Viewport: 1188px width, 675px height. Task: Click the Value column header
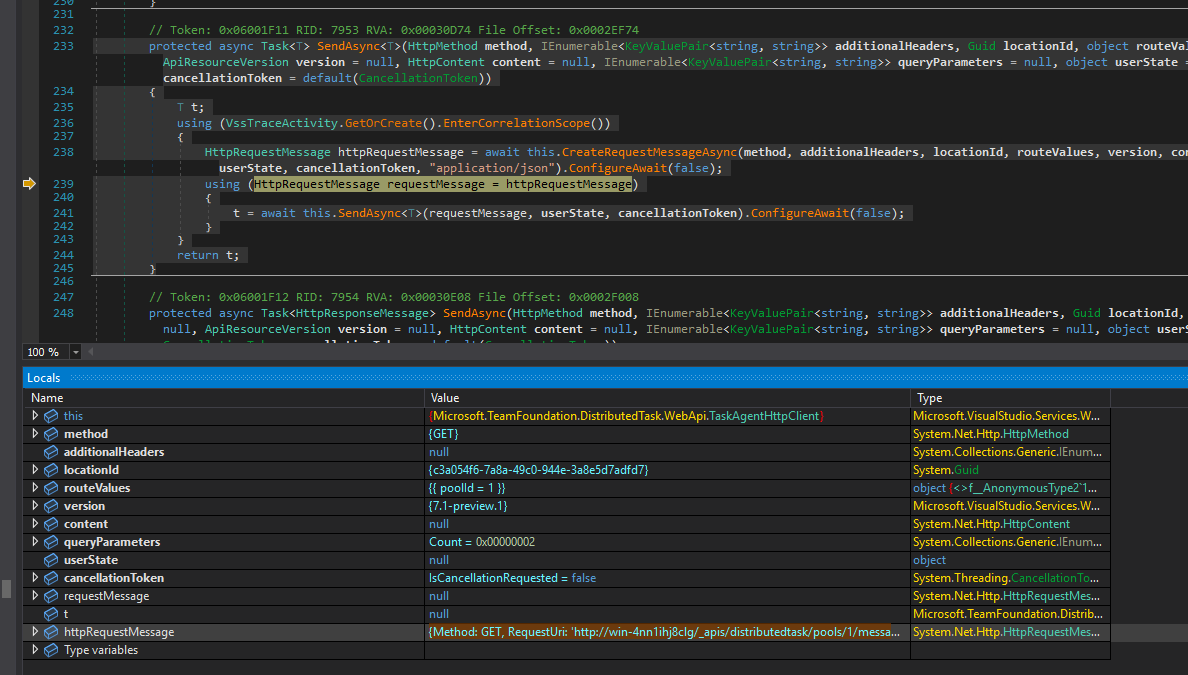(x=445, y=398)
